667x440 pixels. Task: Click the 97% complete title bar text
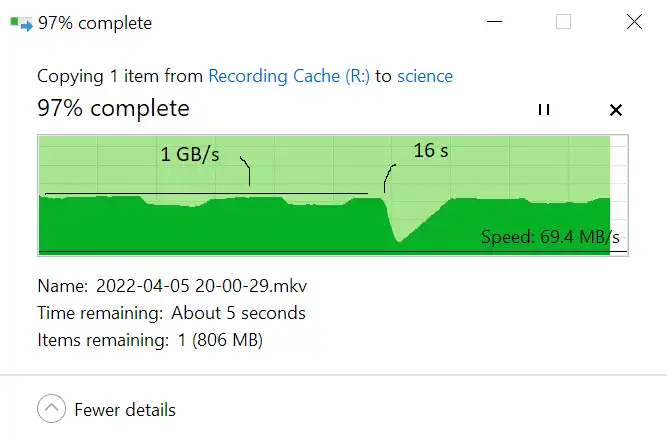coord(95,23)
